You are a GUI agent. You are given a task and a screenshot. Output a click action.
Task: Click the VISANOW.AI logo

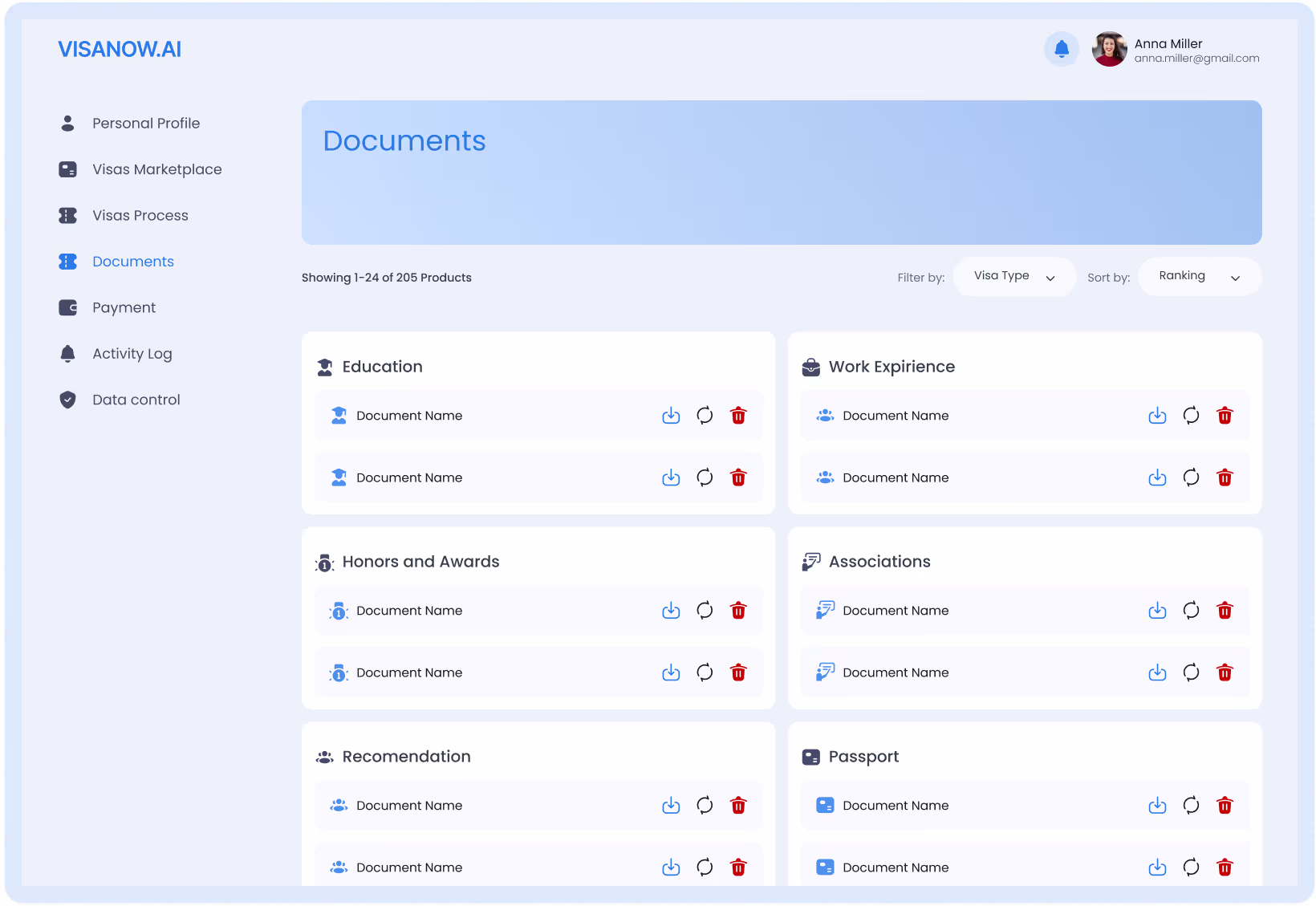click(x=120, y=49)
